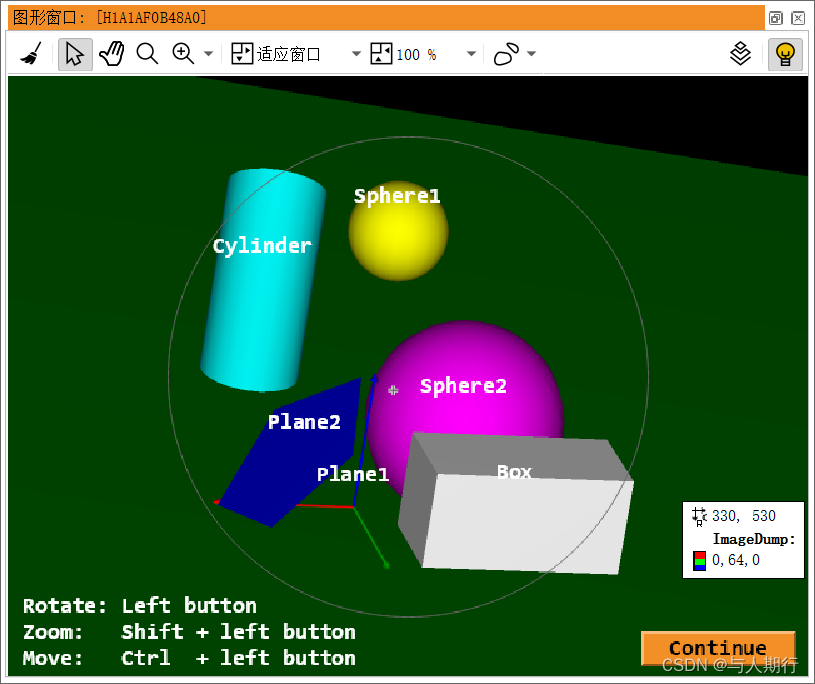Click the RGB color swatch showing 0, 64, 0
This screenshot has width=815, height=684.
coord(699,561)
